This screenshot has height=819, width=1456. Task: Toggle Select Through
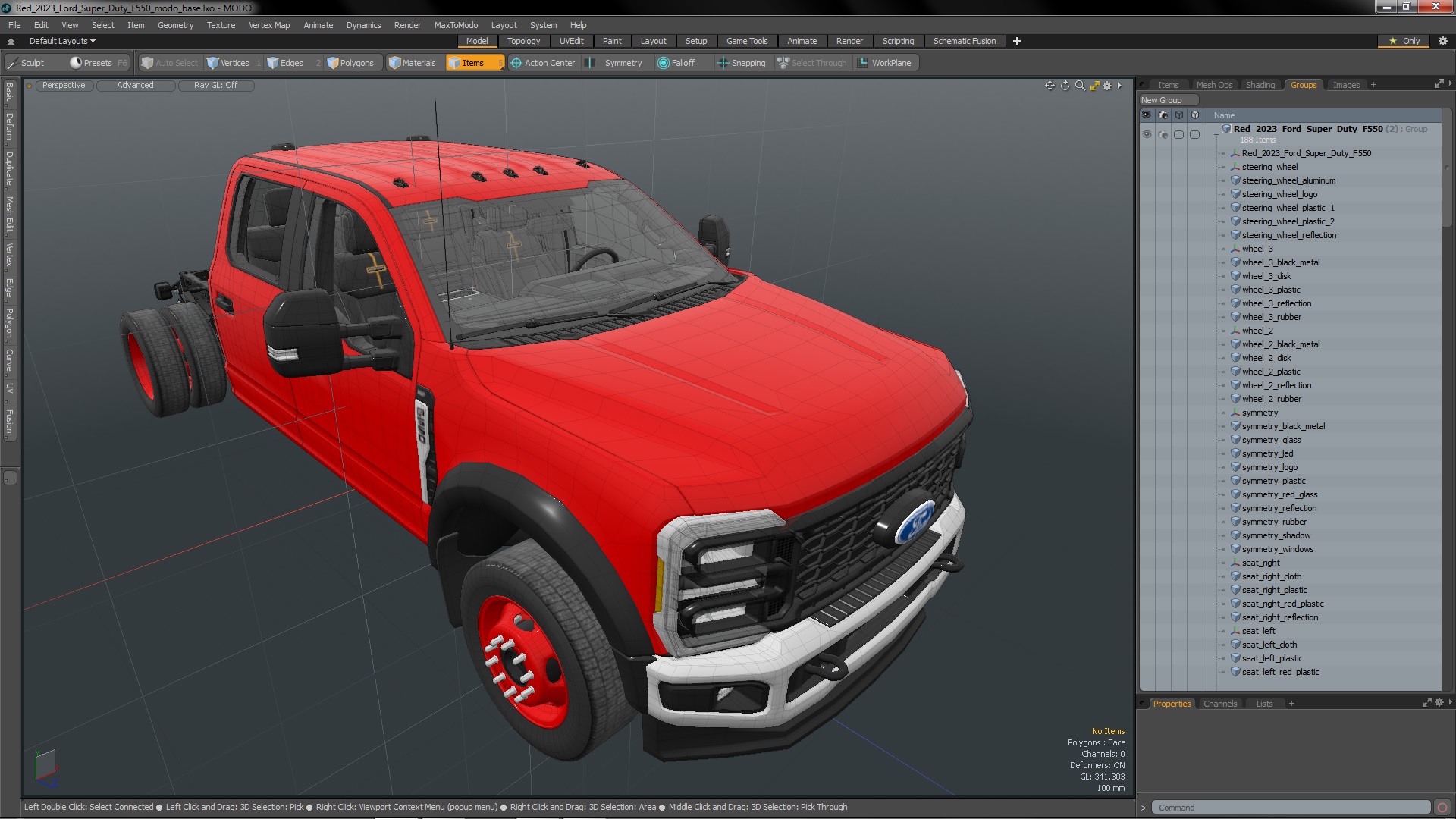click(812, 63)
